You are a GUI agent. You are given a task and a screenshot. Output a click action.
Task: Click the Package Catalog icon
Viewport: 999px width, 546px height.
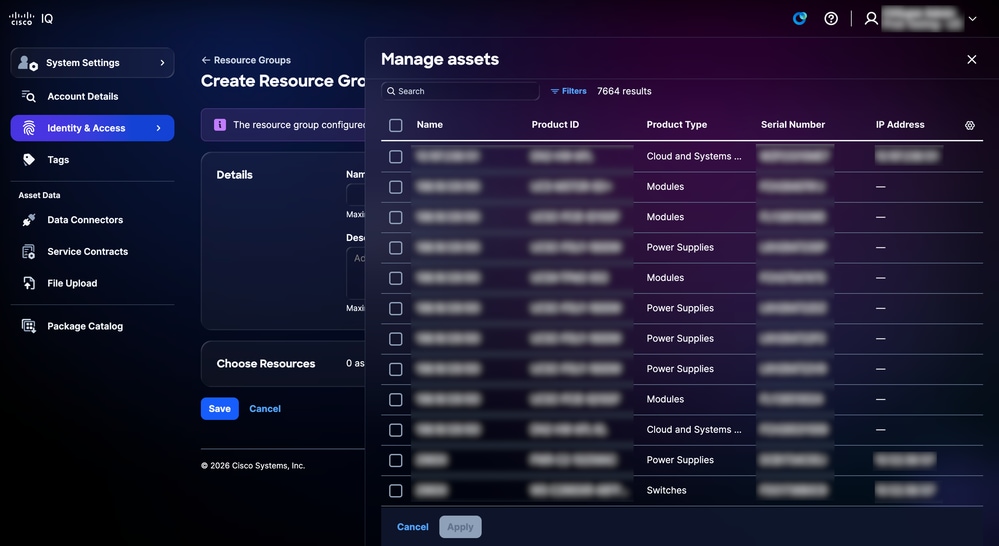(29, 326)
